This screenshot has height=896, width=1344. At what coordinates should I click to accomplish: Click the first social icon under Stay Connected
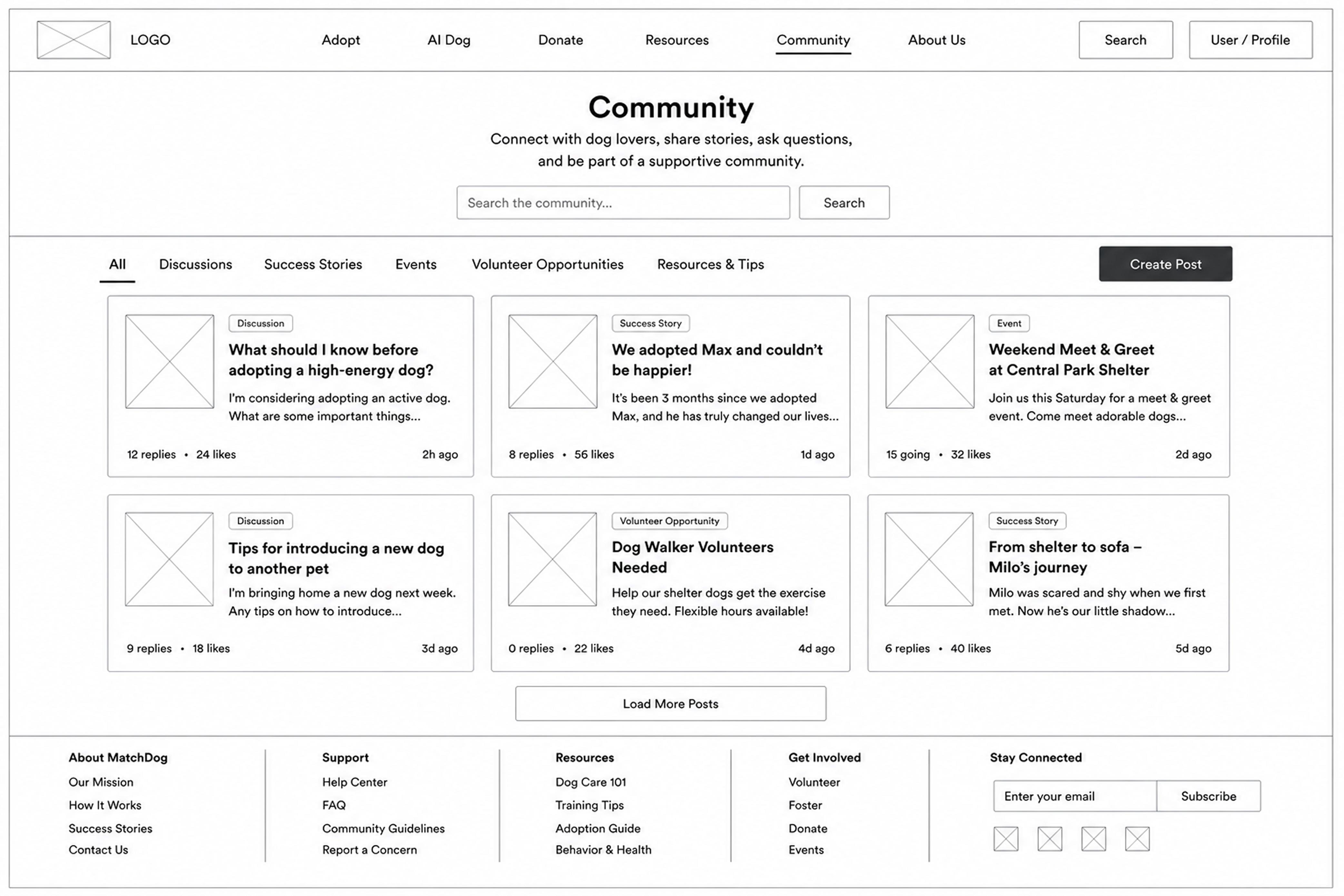coord(1006,840)
